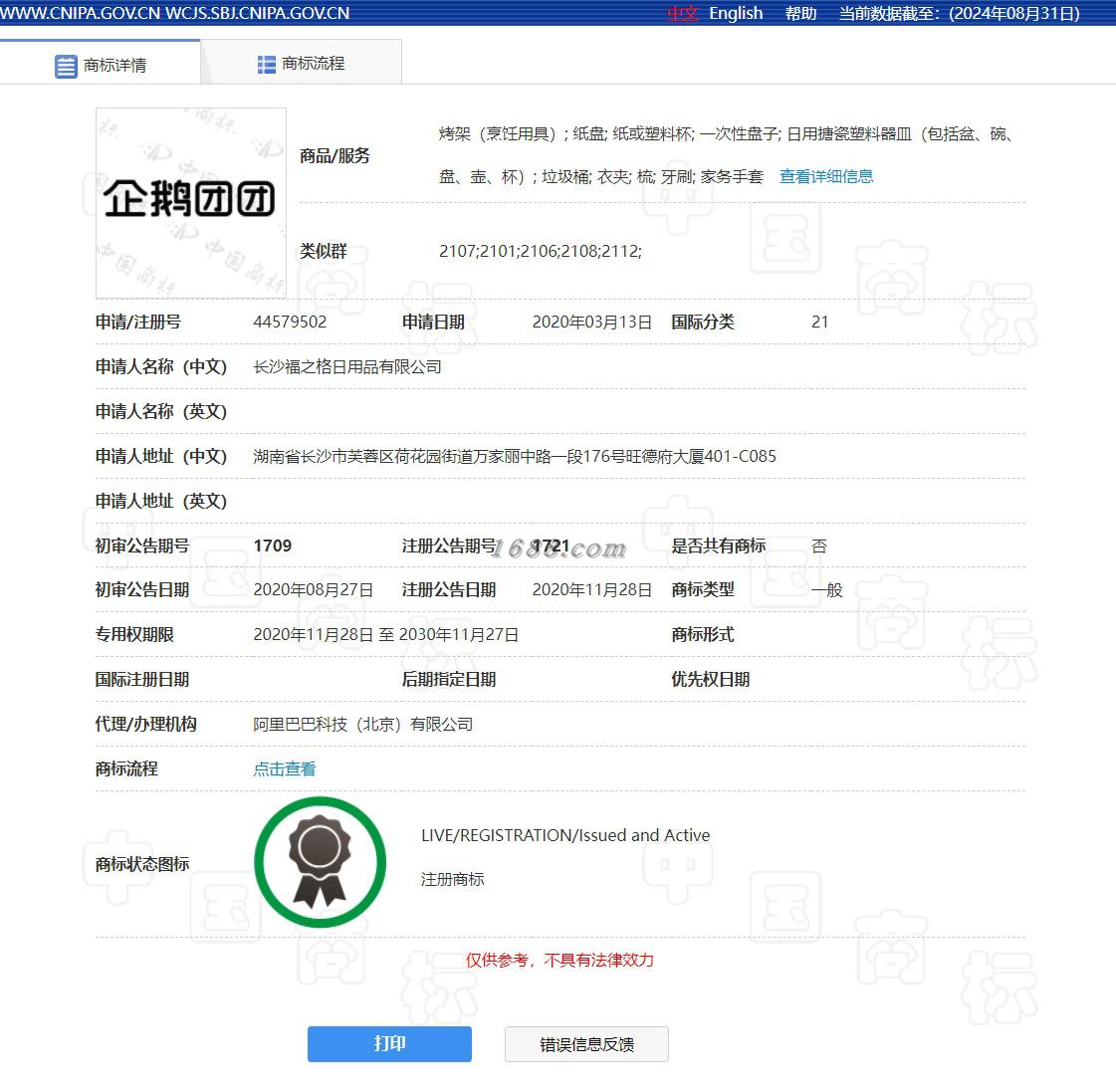Select the 类似群 field label
This screenshot has height=1092, width=1116.
tap(324, 251)
